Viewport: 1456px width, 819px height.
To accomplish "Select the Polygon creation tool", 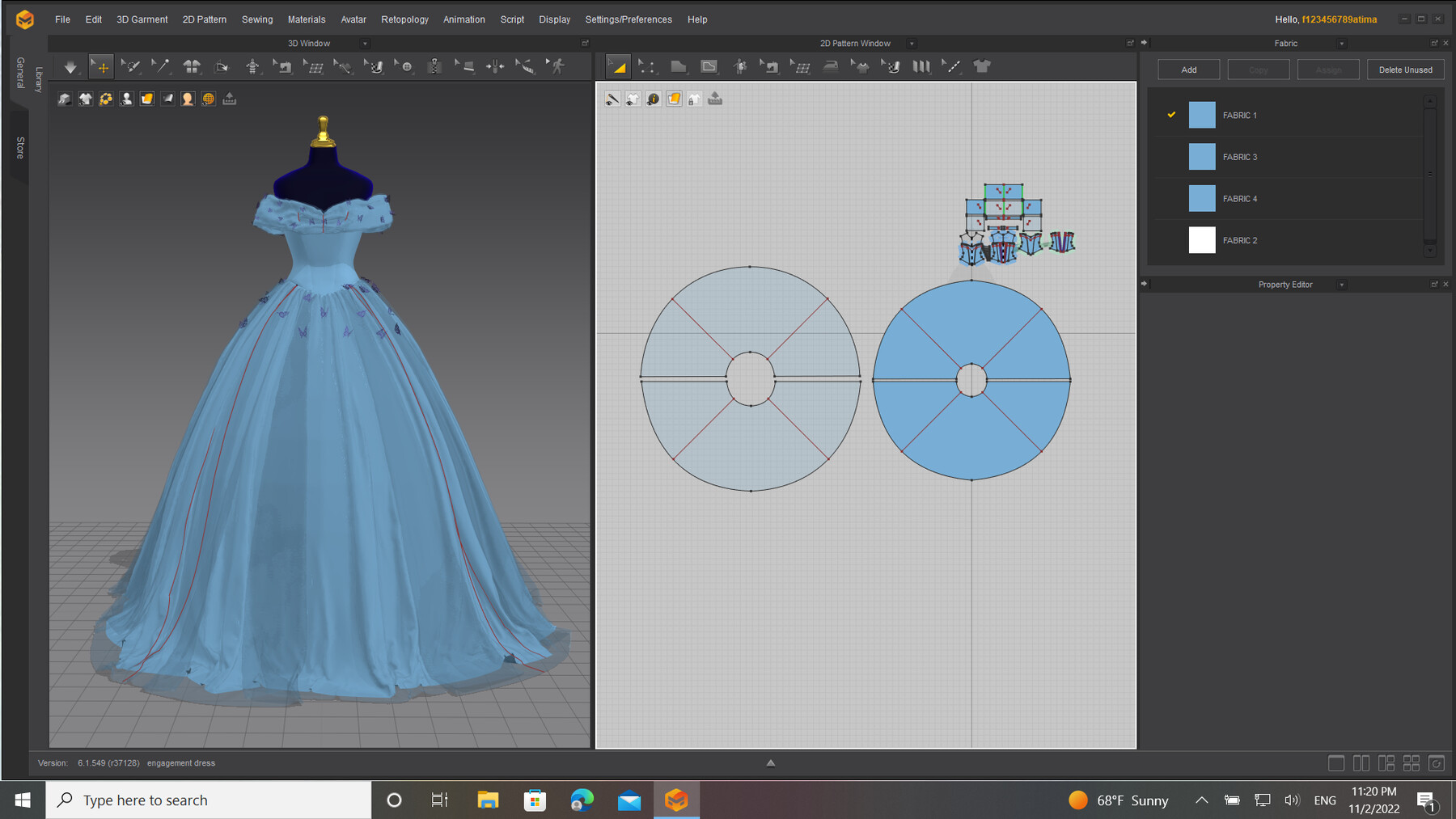I will (x=679, y=66).
